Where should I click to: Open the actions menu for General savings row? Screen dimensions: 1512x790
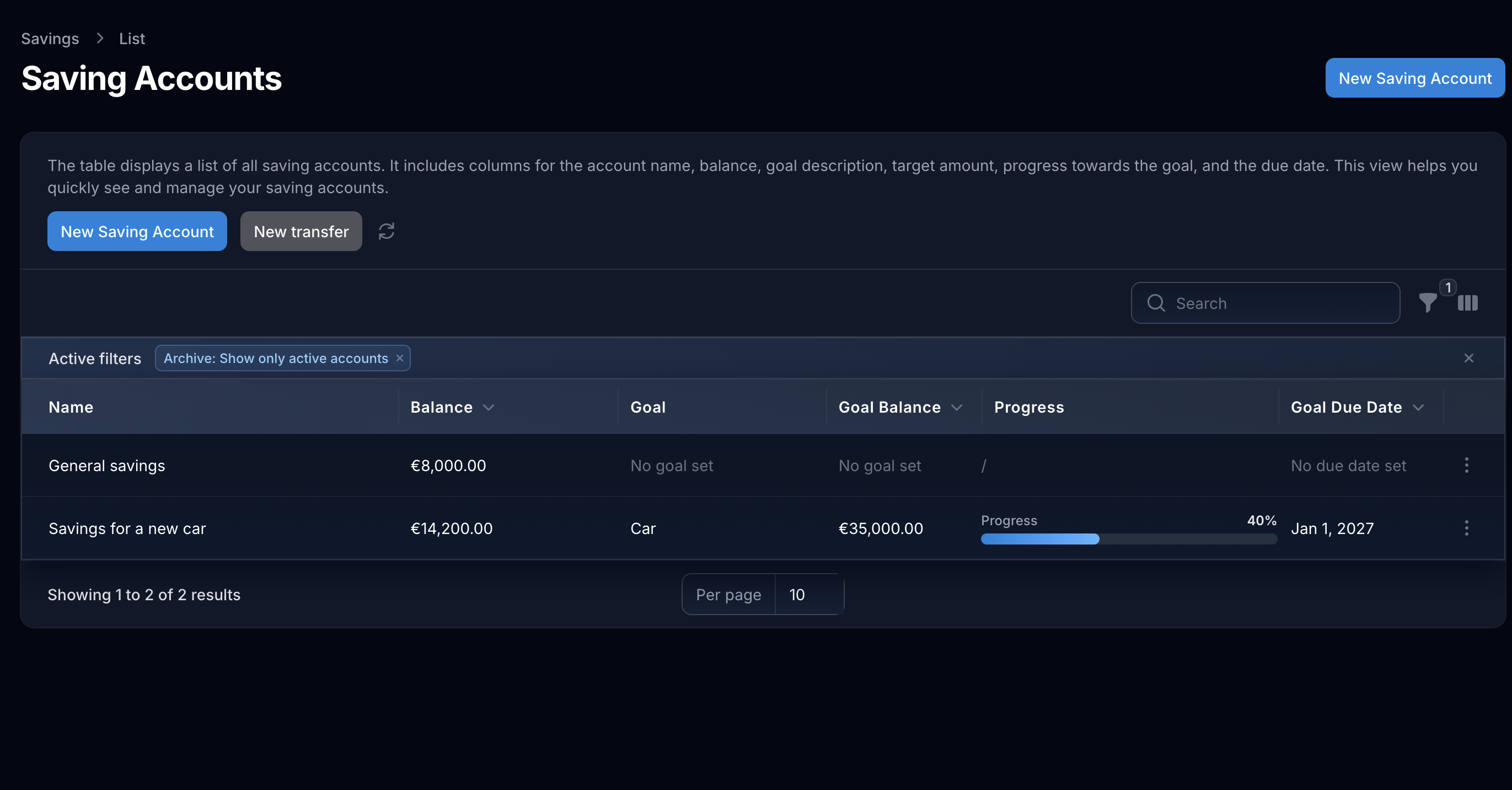pos(1466,465)
